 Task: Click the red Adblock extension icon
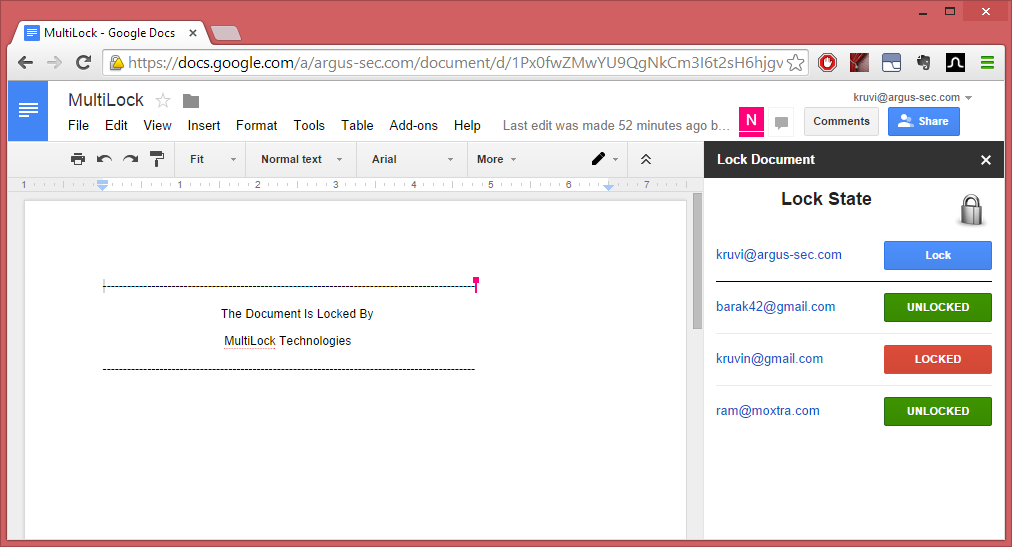(827, 63)
